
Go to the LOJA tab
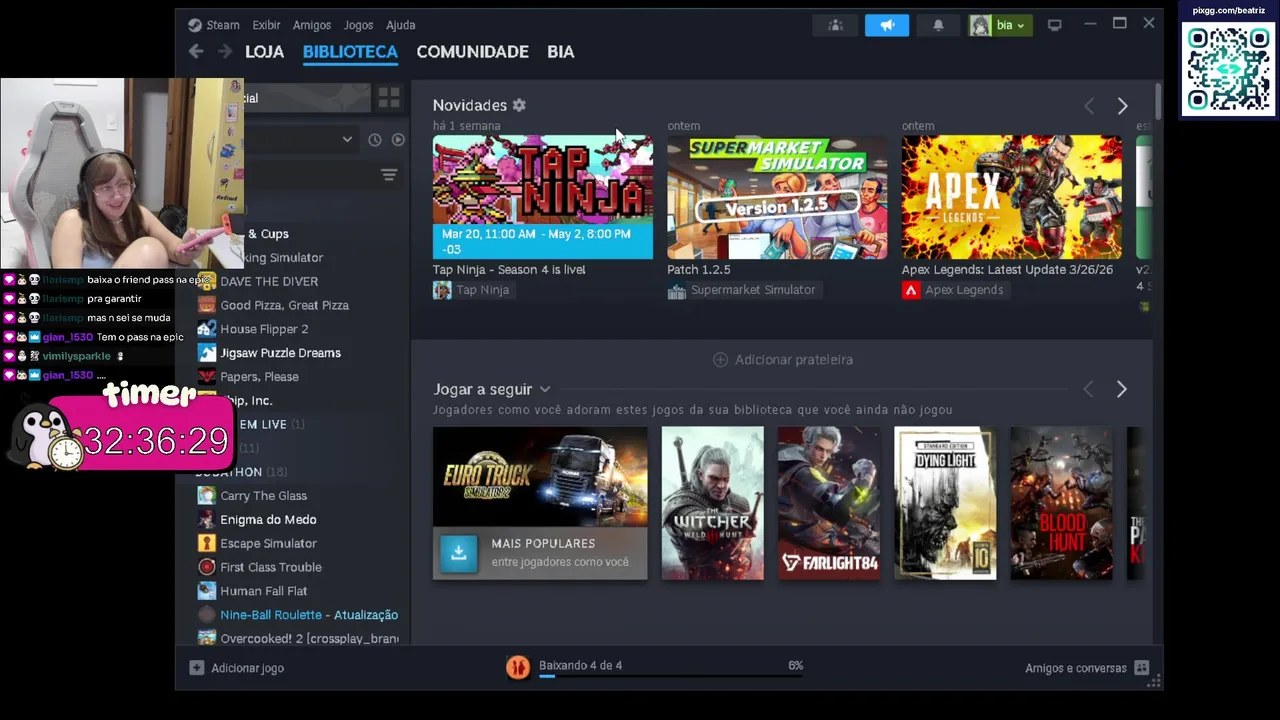[264, 52]
